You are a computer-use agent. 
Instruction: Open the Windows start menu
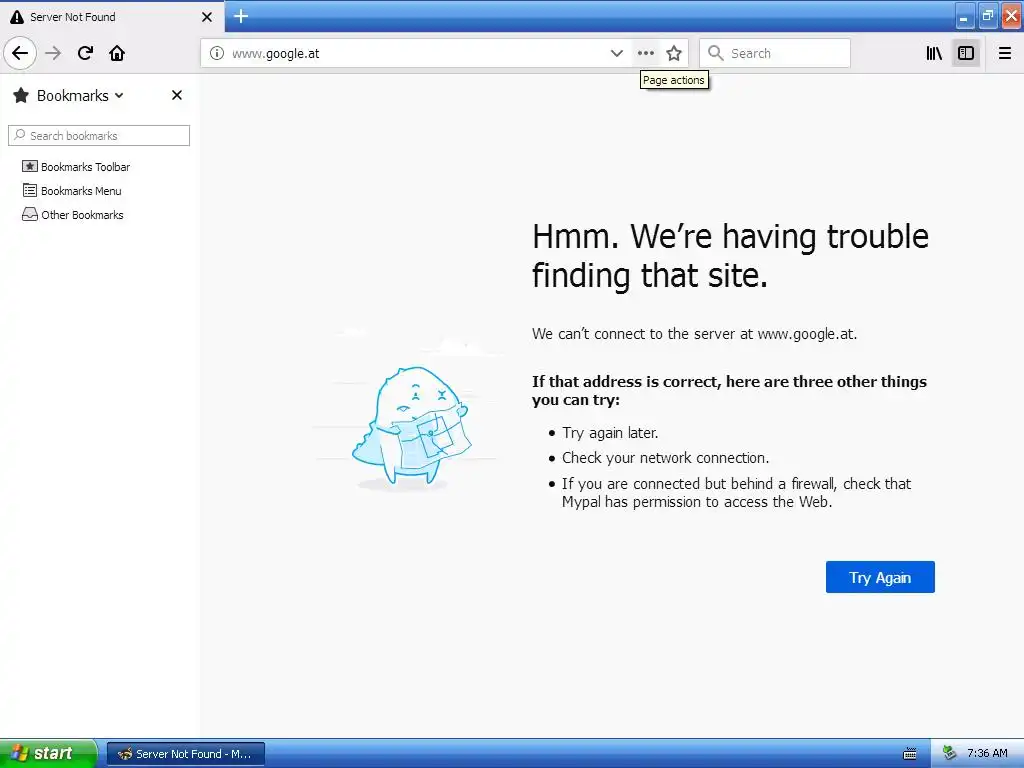[x=48, y=754]
